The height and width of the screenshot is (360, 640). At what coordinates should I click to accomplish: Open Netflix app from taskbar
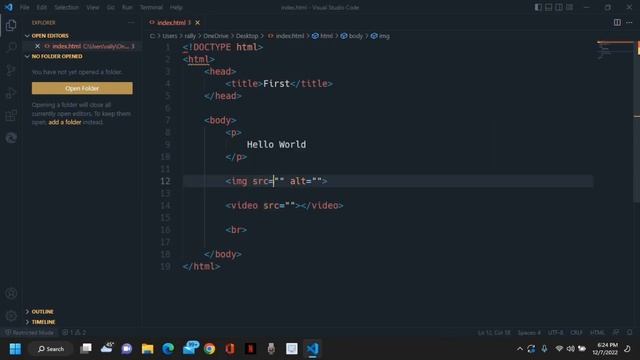(x=251, y=349)
